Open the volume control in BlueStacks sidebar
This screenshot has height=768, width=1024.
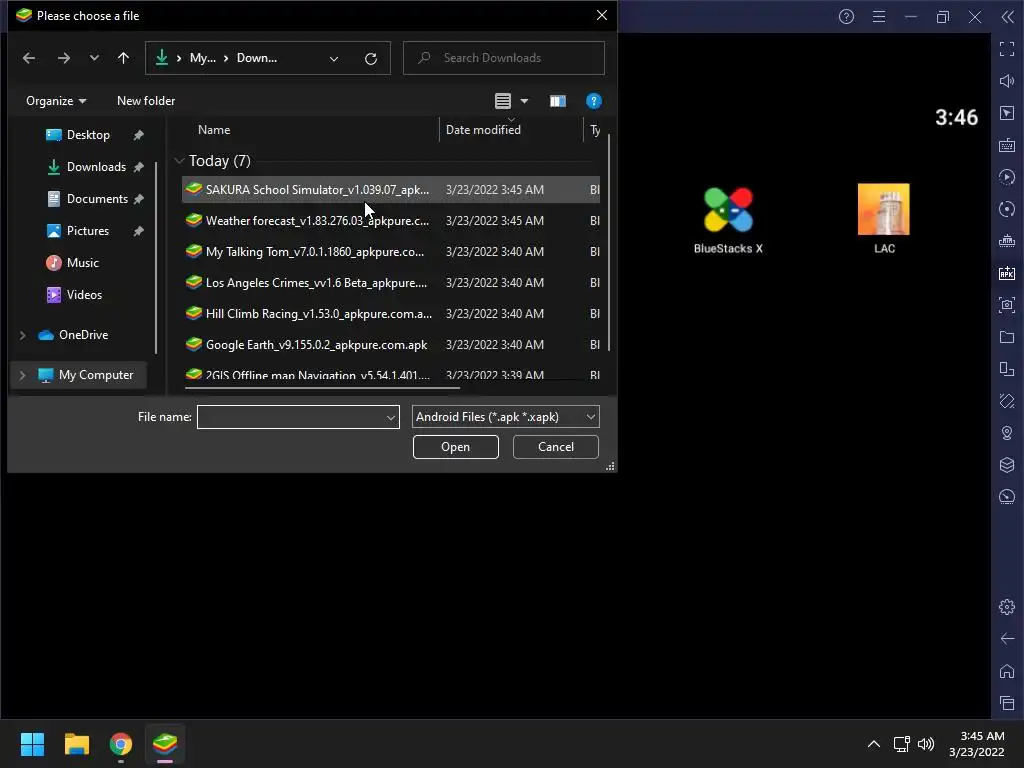click(x=1006, y=81)
